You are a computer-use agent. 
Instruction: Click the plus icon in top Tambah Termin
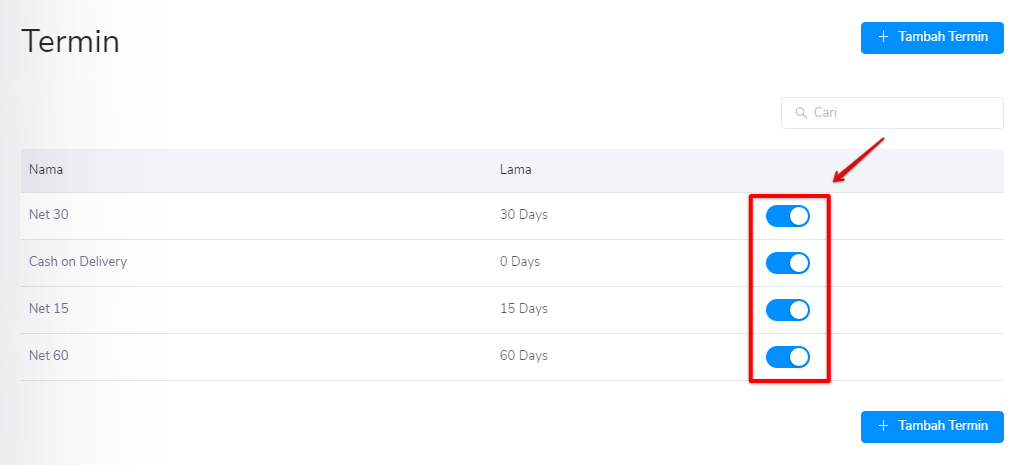click(x=883, y=37)
